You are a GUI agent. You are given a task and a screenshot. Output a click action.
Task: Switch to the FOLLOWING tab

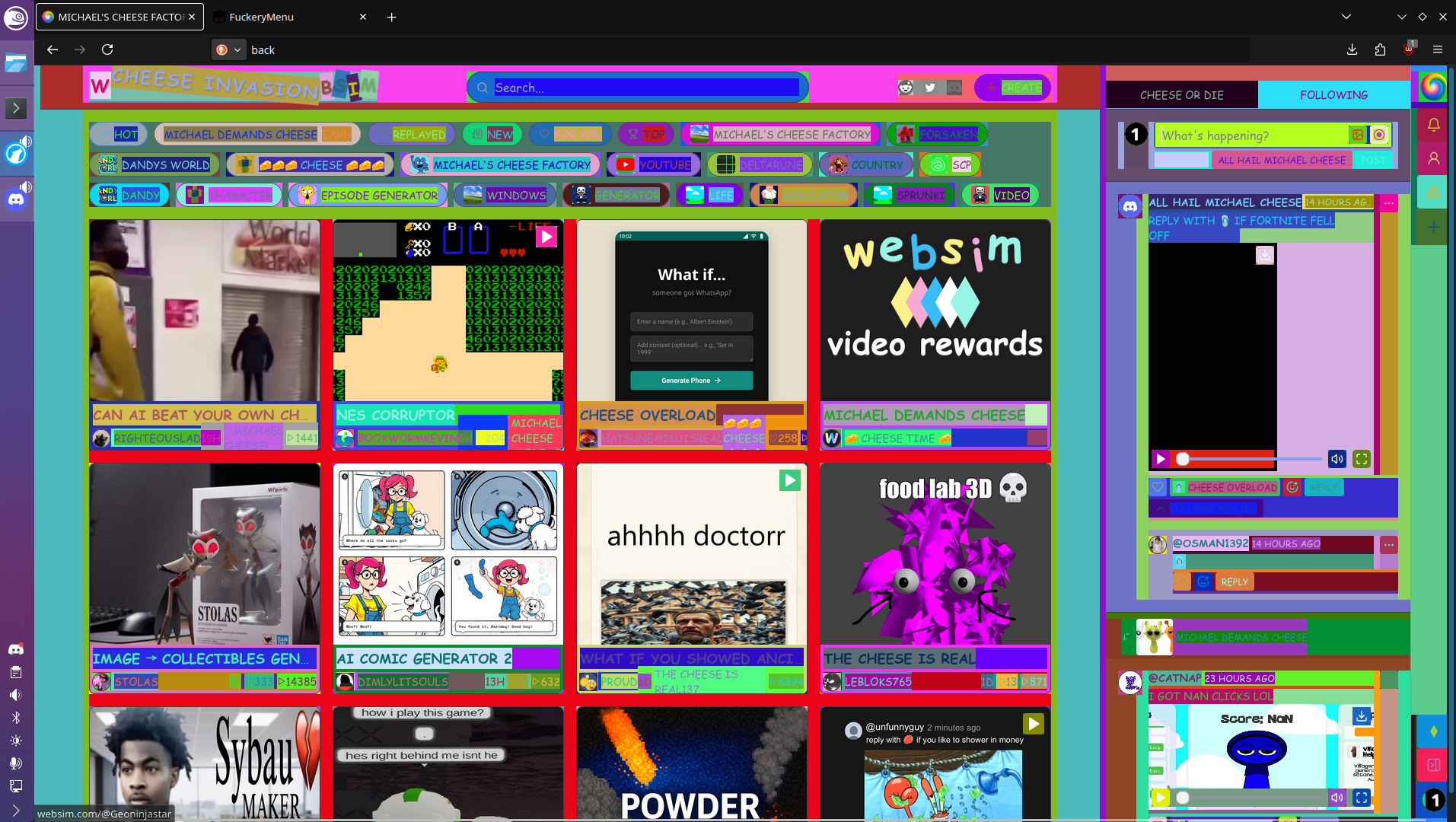[x=1333, y=95]
